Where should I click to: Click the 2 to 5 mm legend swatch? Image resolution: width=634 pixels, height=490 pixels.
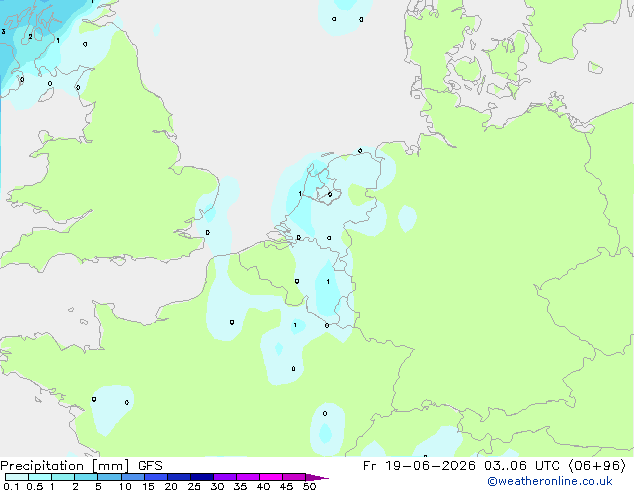(86, 477)
